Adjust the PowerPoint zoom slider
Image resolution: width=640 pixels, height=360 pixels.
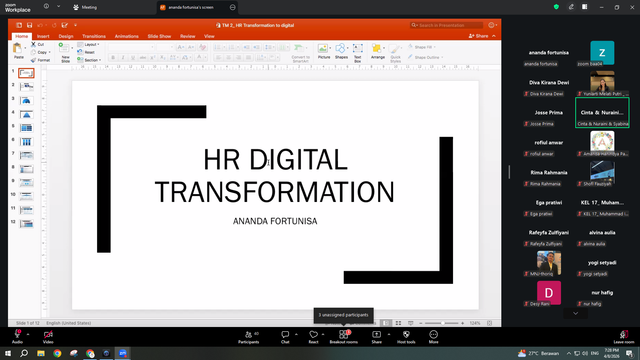click(x=442, y=323)
